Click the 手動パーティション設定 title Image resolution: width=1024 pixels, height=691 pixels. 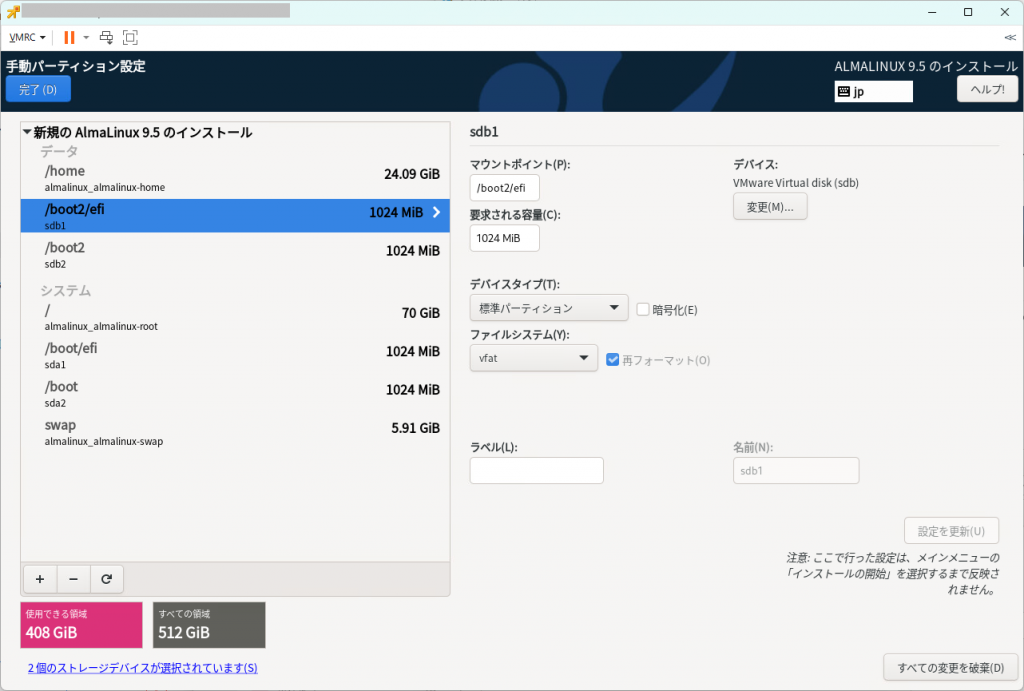coord(76,66)
